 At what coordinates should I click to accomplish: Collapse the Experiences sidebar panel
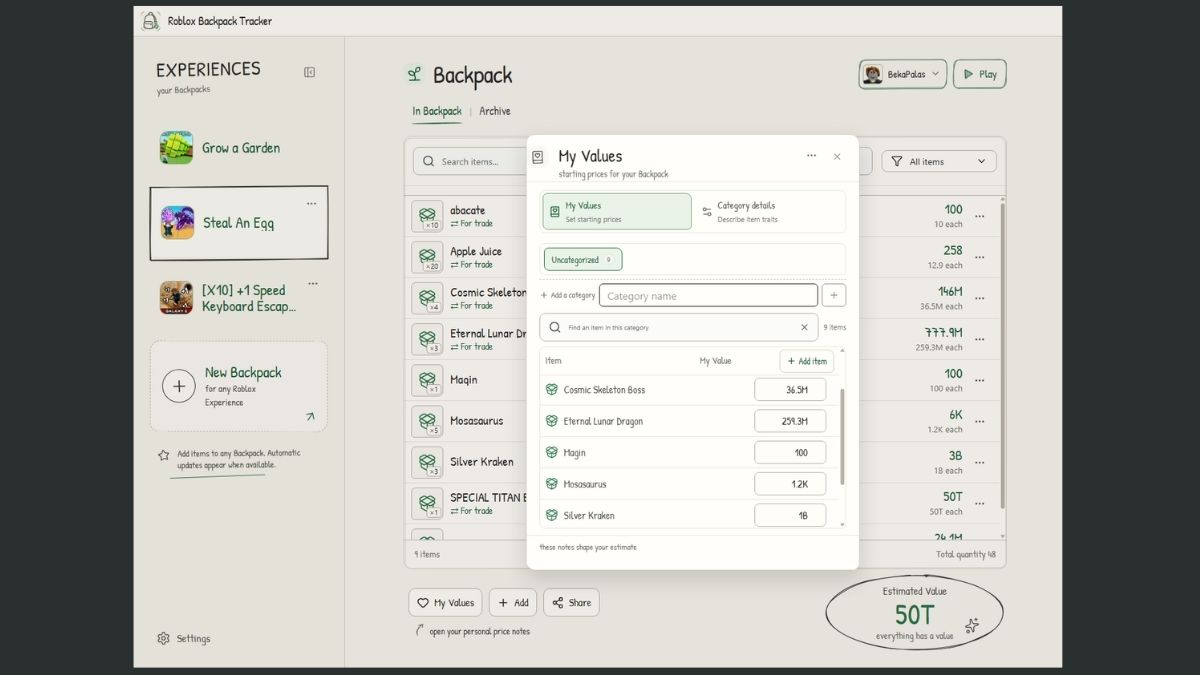pyautogui.click(x=310, y=72)
